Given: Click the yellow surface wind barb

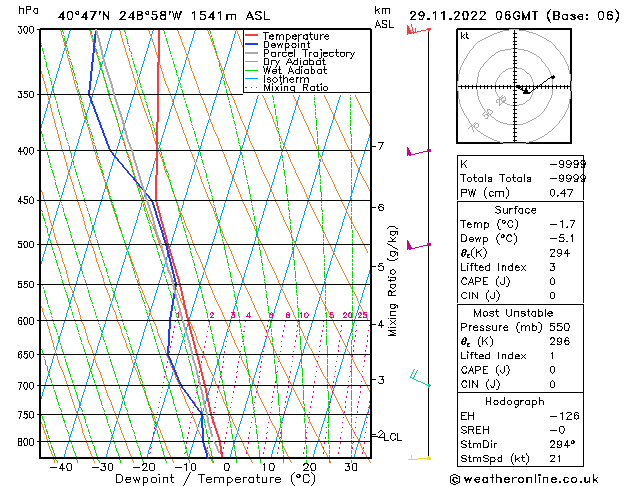Looking at the screenshot, I should tap(420, 458).
